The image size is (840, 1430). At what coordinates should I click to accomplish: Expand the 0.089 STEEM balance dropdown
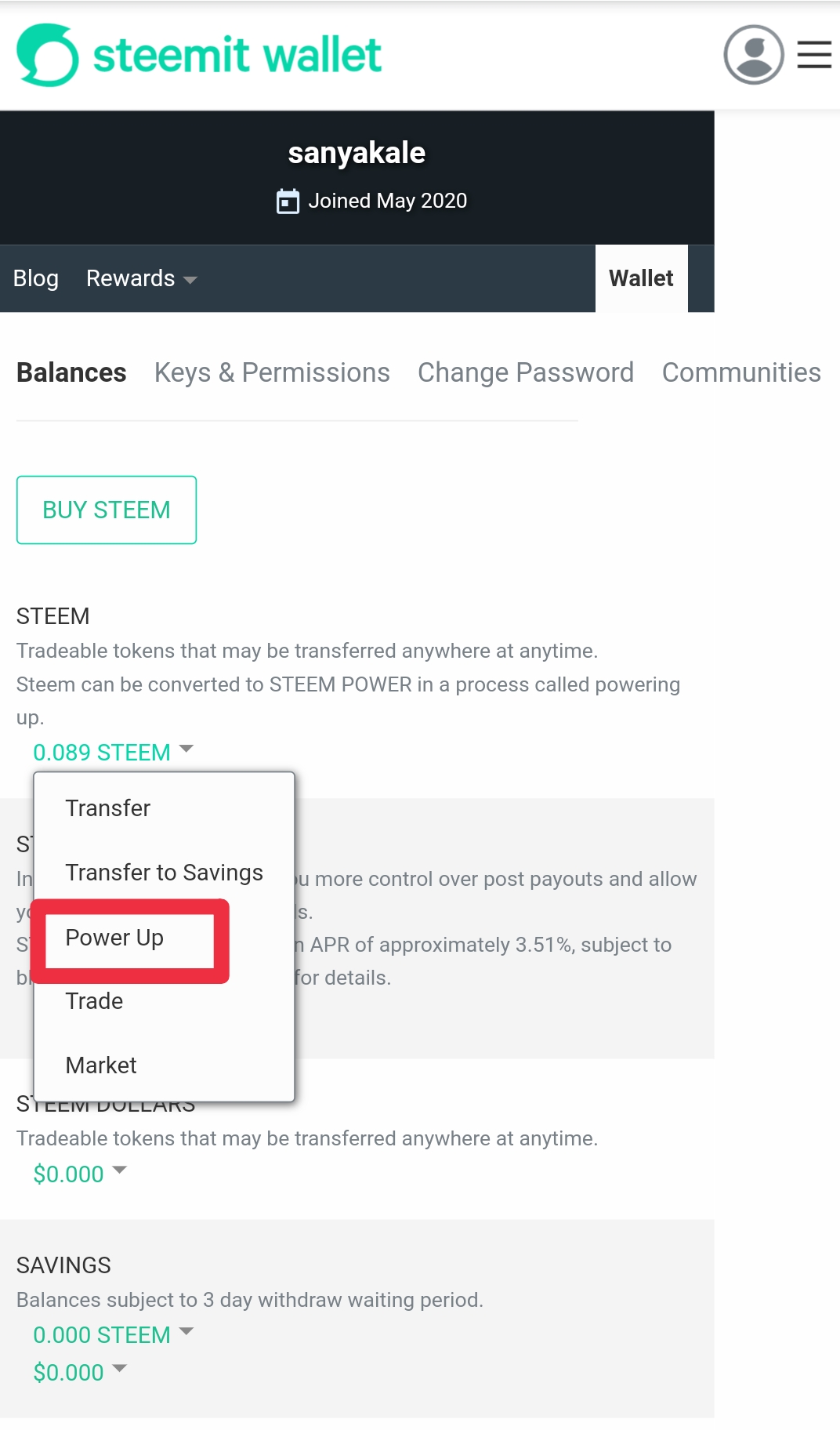pos(113,752)
